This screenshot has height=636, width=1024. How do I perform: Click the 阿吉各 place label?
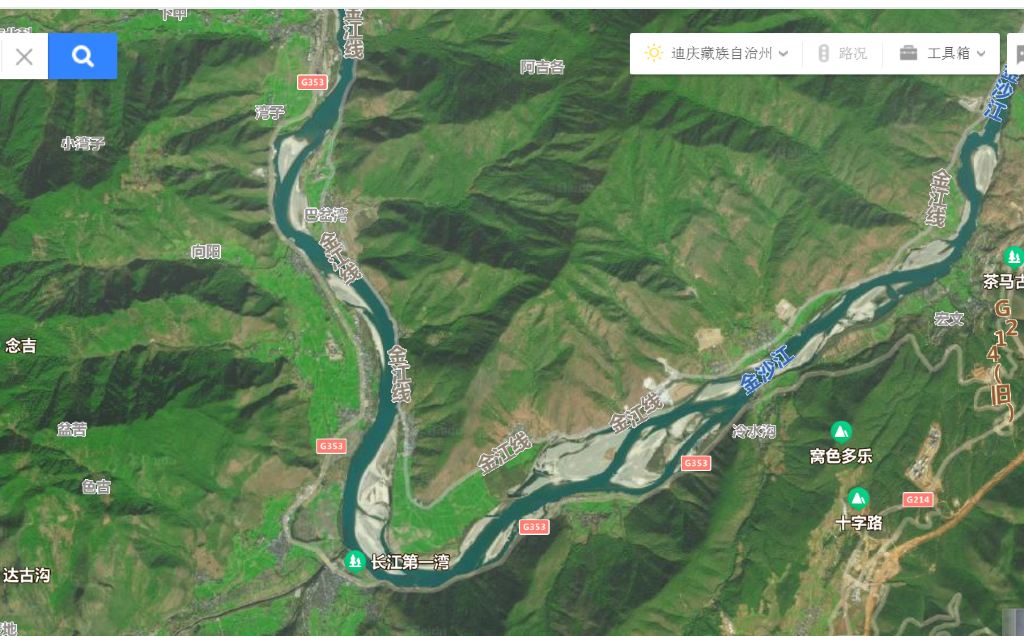pyautogui.click(x=542, y=67)
